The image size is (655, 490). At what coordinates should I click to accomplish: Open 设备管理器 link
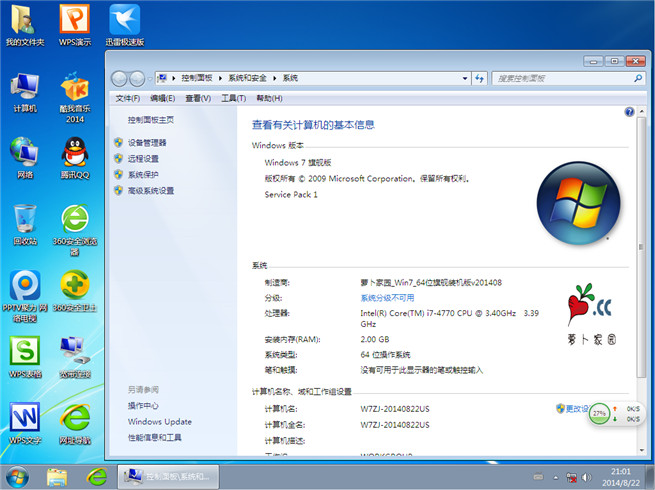click(147, 143)
